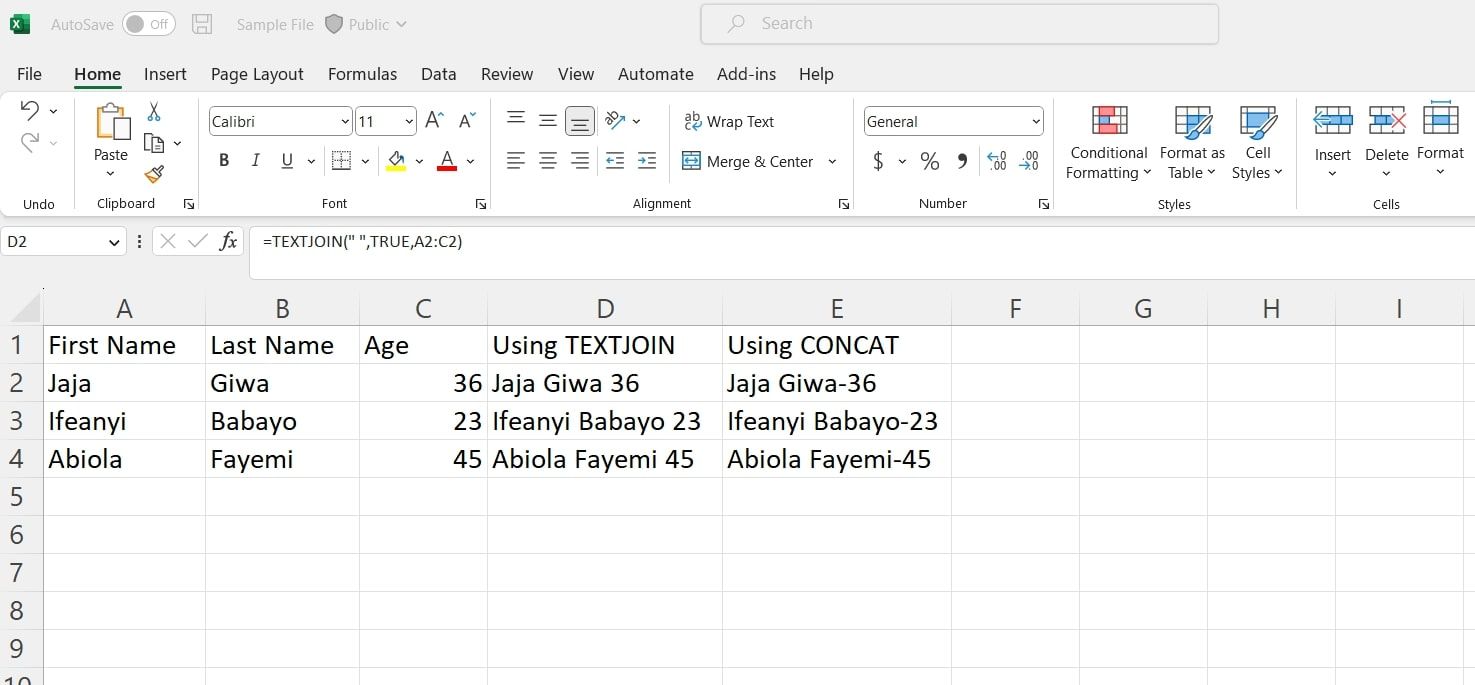The width and height of the screenshot is (1475, 685).
Task: Switch to the Page Layout tab
Action: tap(257, 74)
